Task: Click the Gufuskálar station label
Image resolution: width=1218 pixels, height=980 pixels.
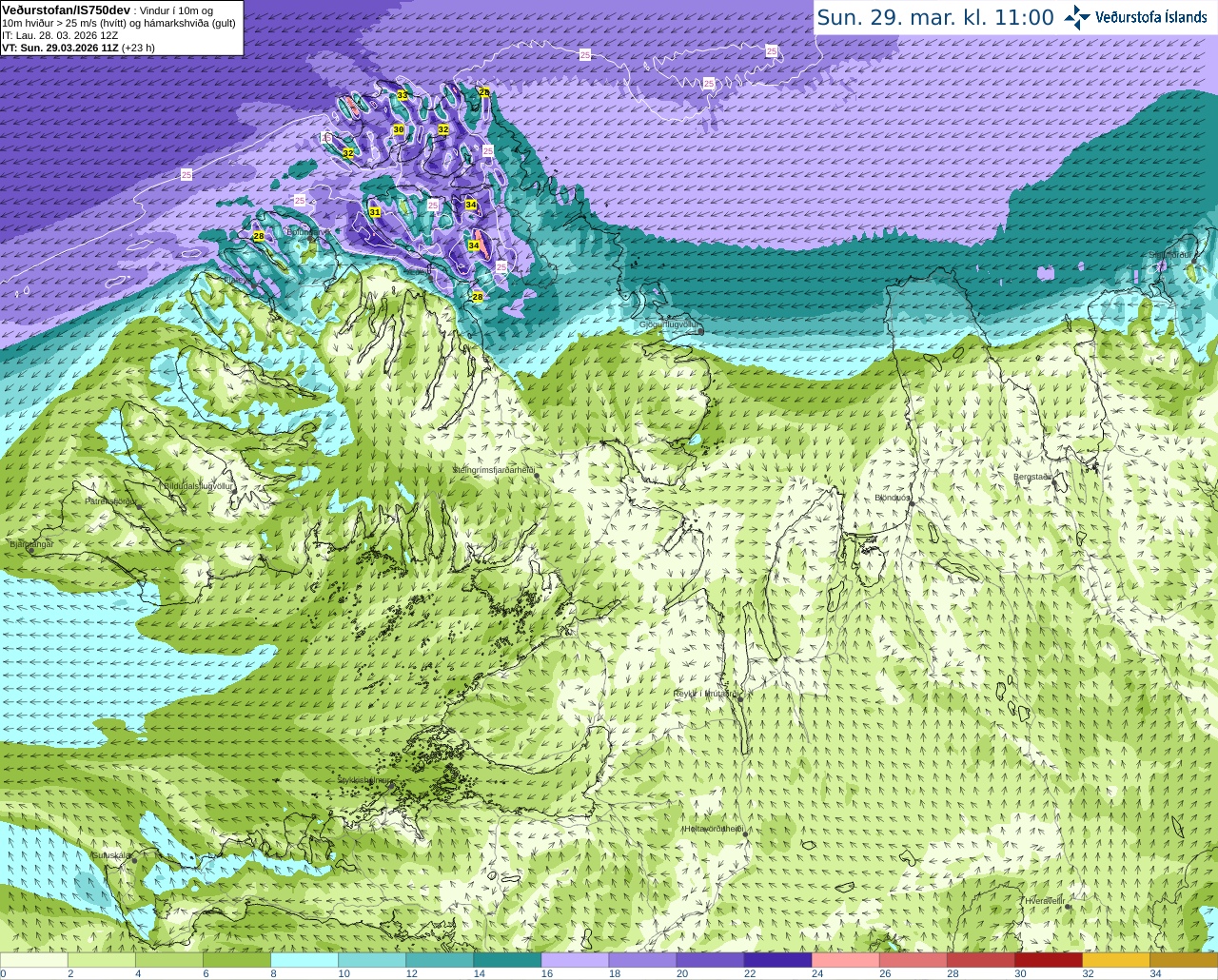Action: click(x=110, y=855)
